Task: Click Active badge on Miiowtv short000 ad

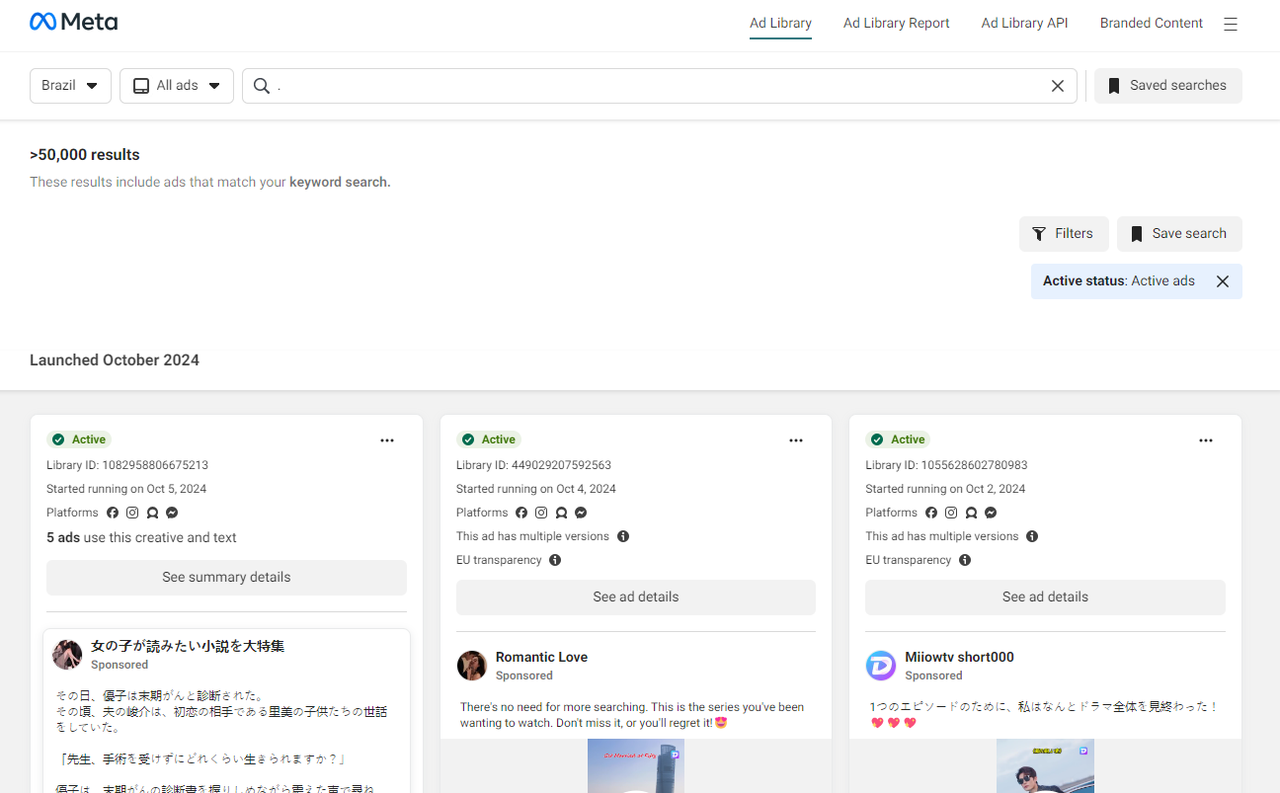Action: coord(899,440)
